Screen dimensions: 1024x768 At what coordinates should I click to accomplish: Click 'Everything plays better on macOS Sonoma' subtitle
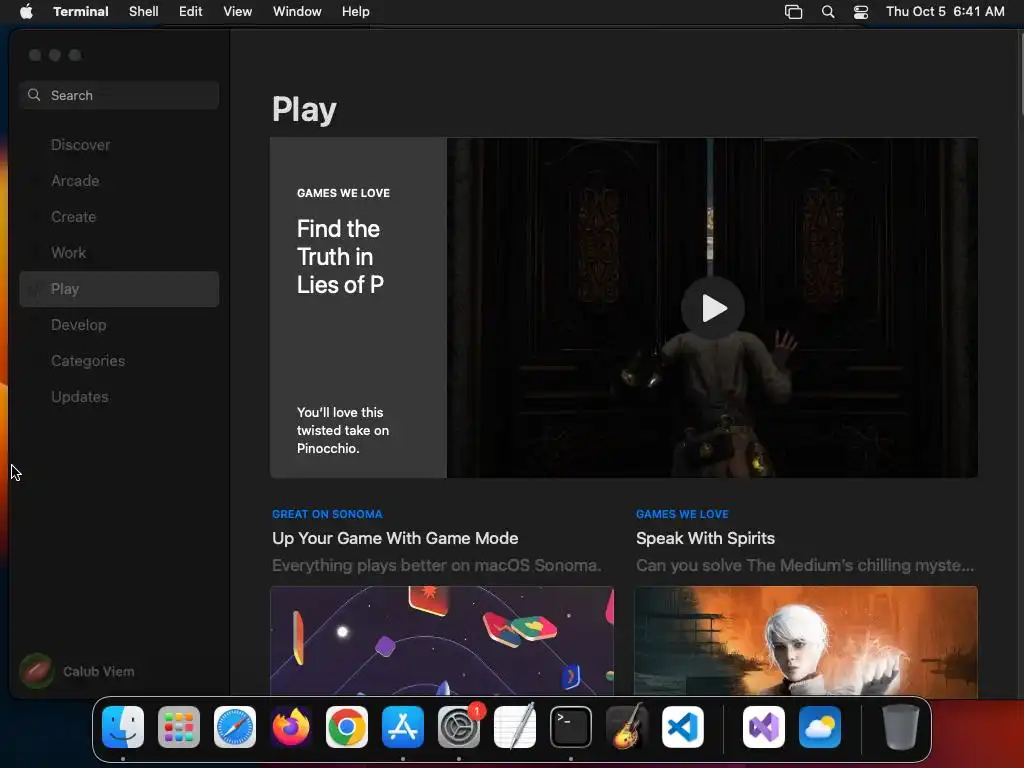(436, 565)
